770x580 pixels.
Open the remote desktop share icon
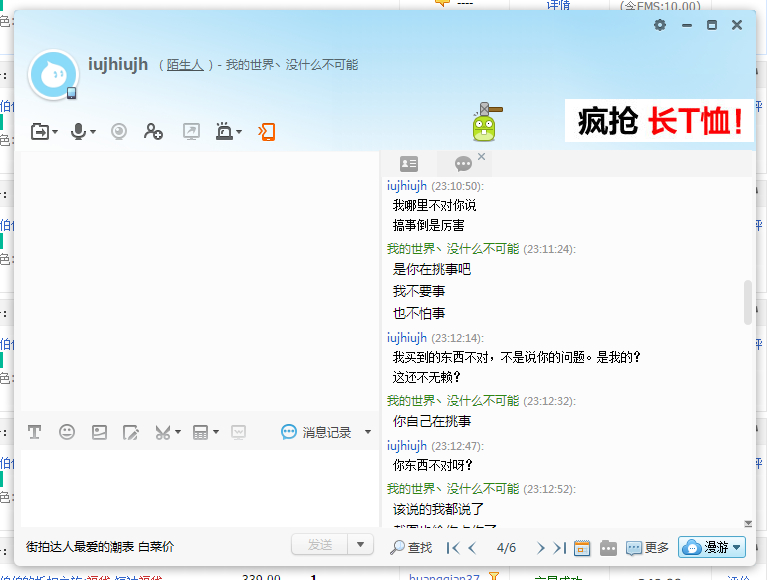191,132
